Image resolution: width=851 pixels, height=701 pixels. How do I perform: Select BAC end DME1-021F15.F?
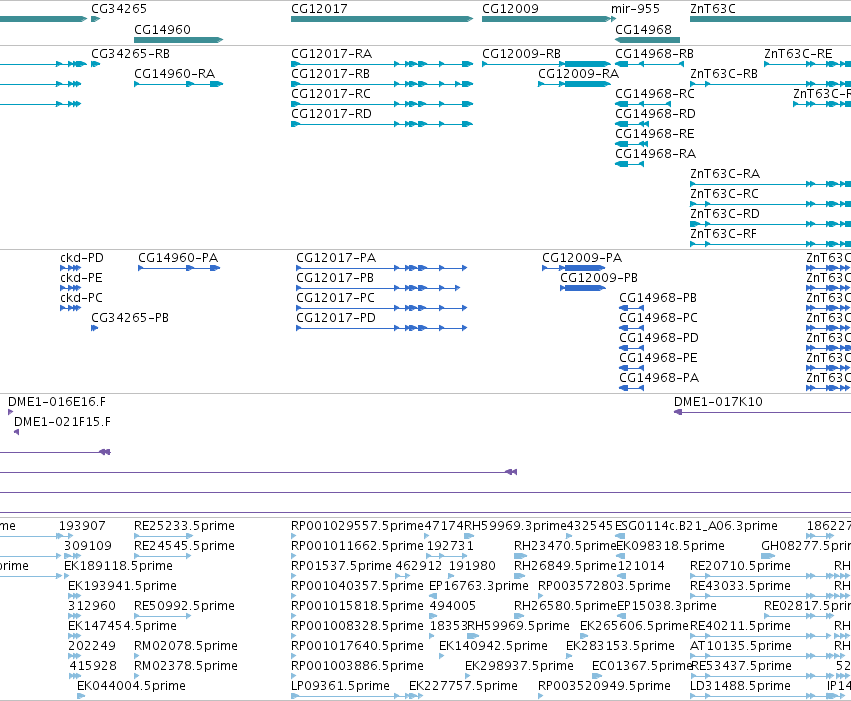point(62,422)
